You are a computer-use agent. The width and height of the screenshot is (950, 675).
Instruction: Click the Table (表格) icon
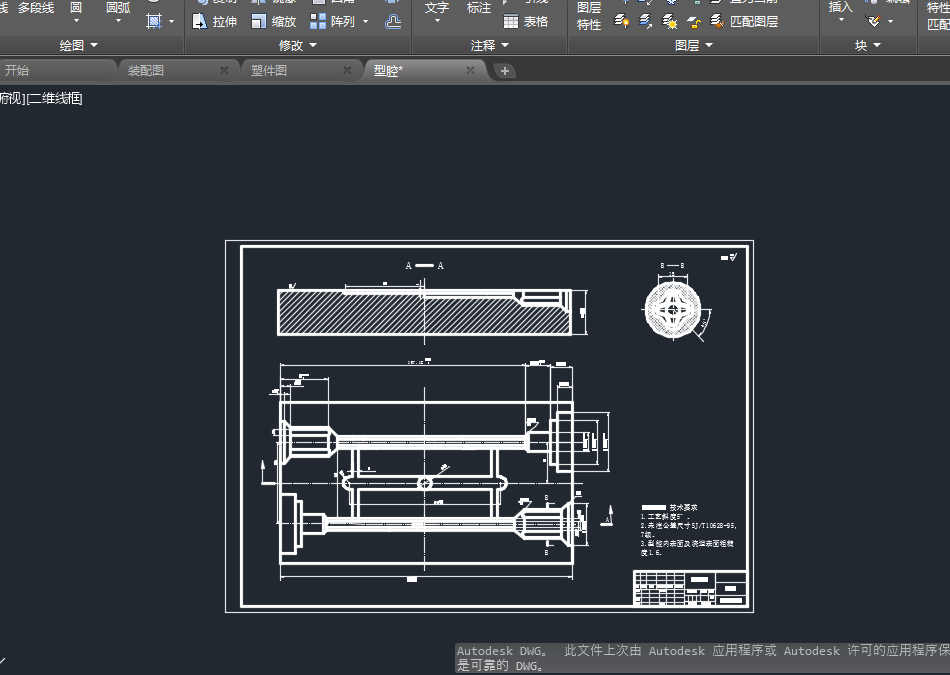(x=511, y=21)
